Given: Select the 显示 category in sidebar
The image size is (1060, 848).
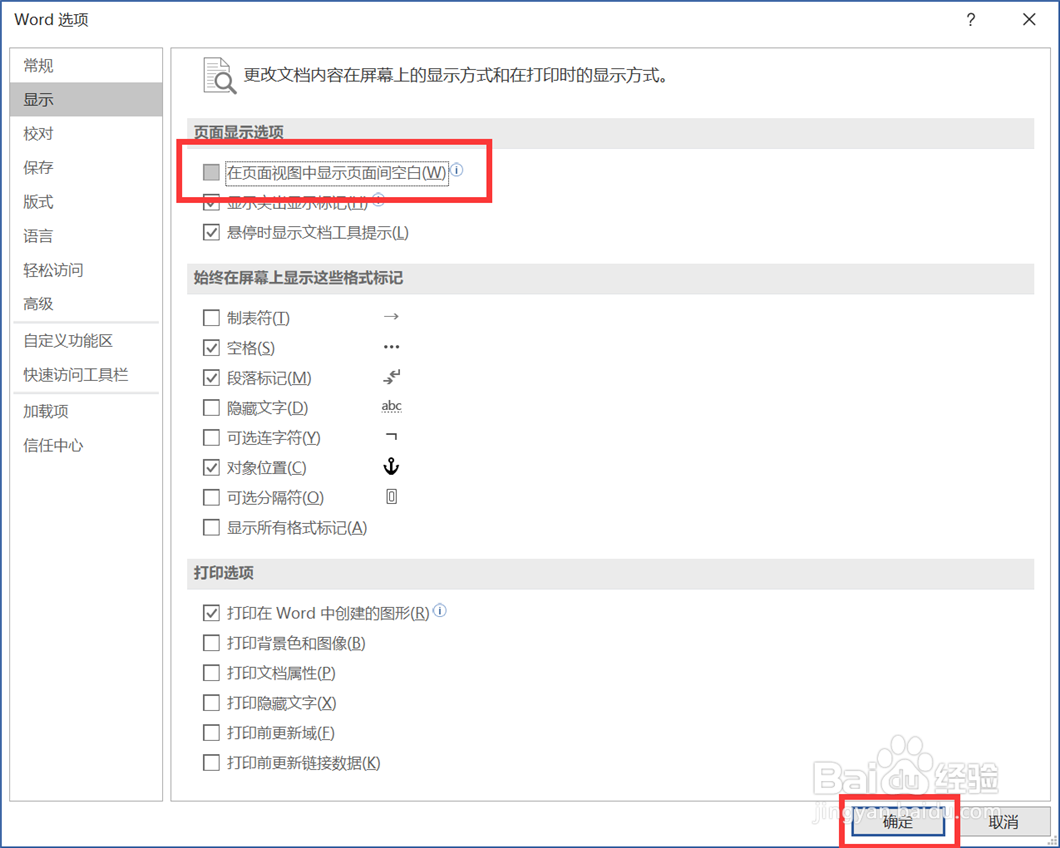Looking at the screenshot, I should coord(86,99).
